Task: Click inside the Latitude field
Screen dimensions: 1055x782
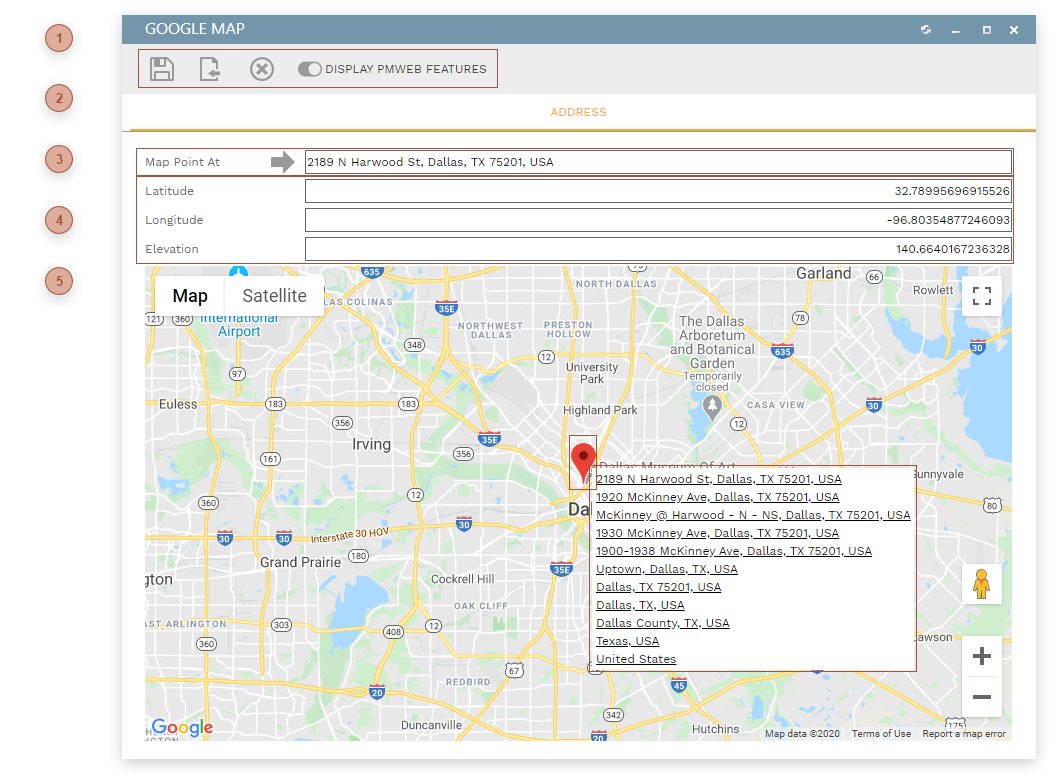Action: click(657, 190)
